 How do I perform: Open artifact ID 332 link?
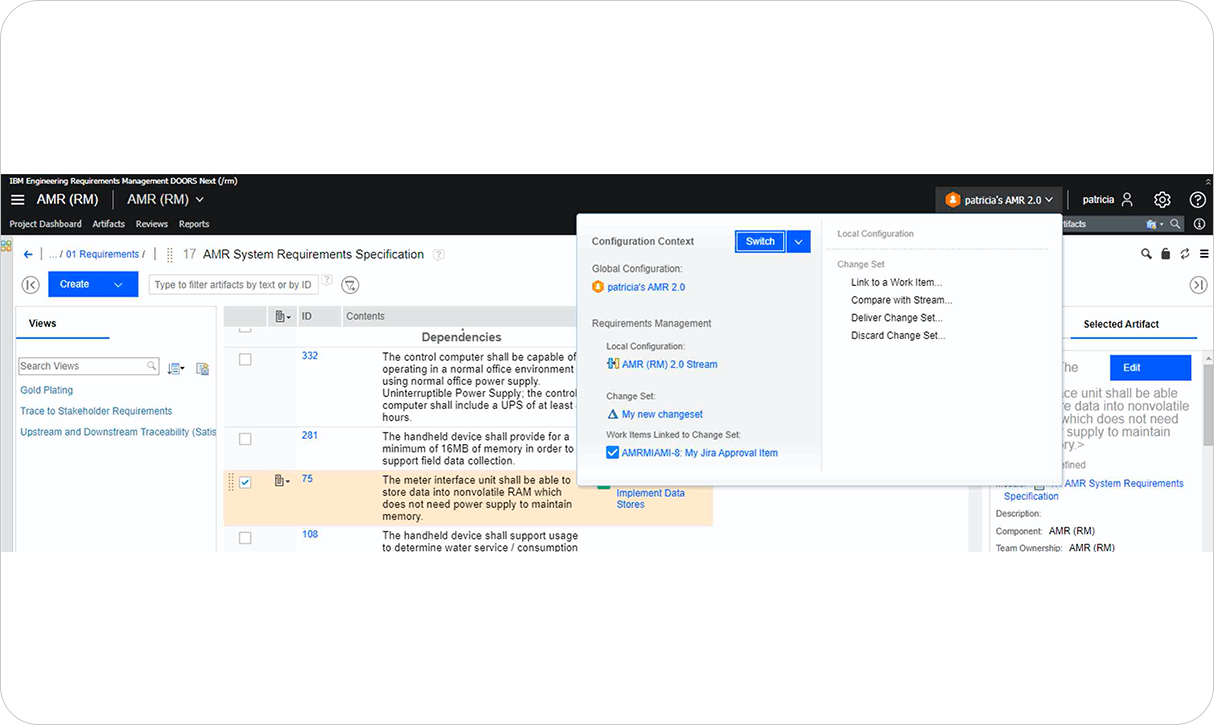[310, 356]
